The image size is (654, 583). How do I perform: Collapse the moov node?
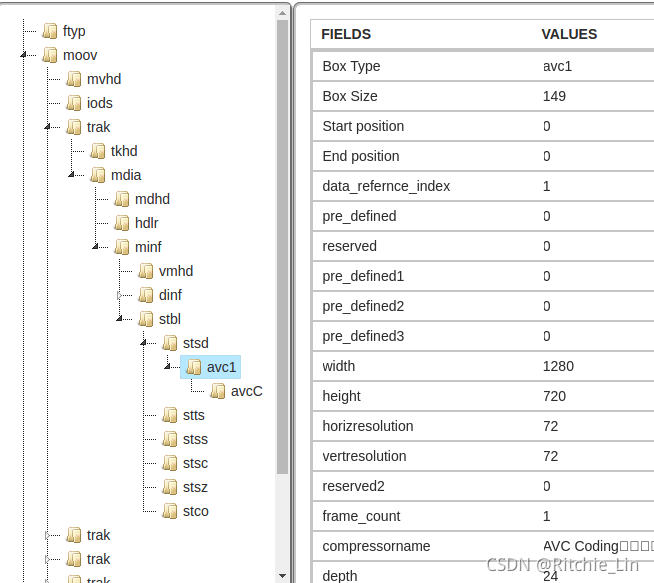23,55
